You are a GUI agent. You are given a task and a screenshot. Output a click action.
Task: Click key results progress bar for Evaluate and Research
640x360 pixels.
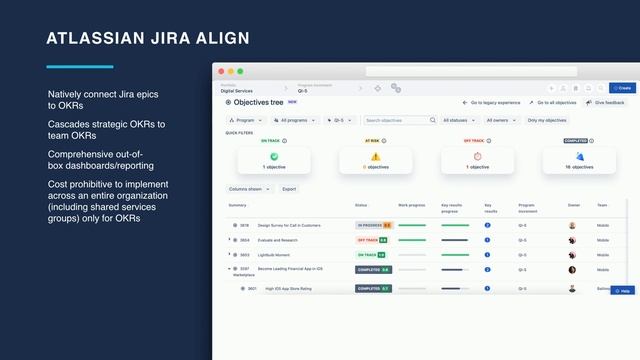click(455, 240)
